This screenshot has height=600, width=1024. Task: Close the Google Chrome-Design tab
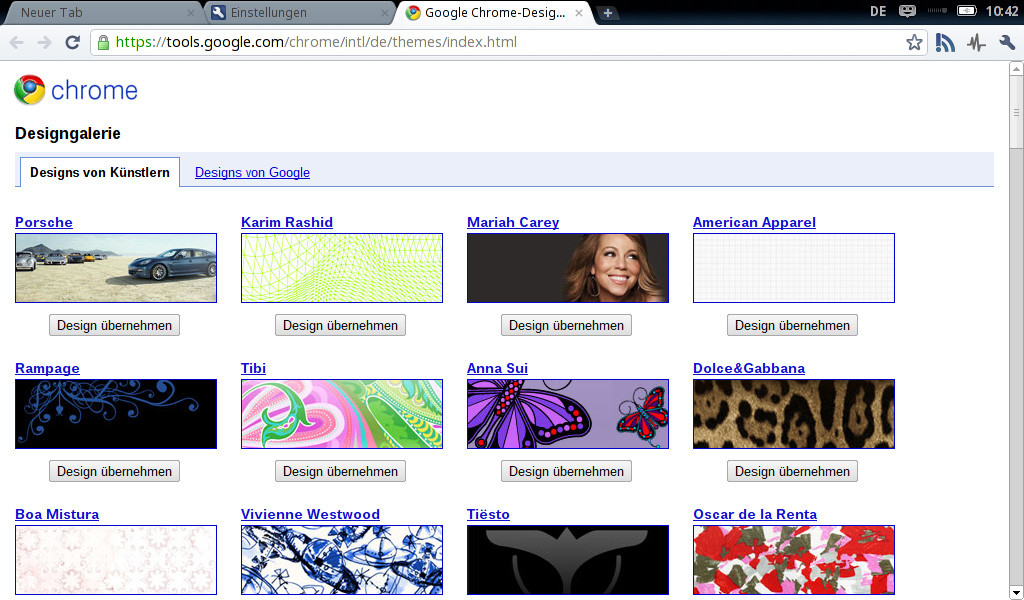pos(579,13)
